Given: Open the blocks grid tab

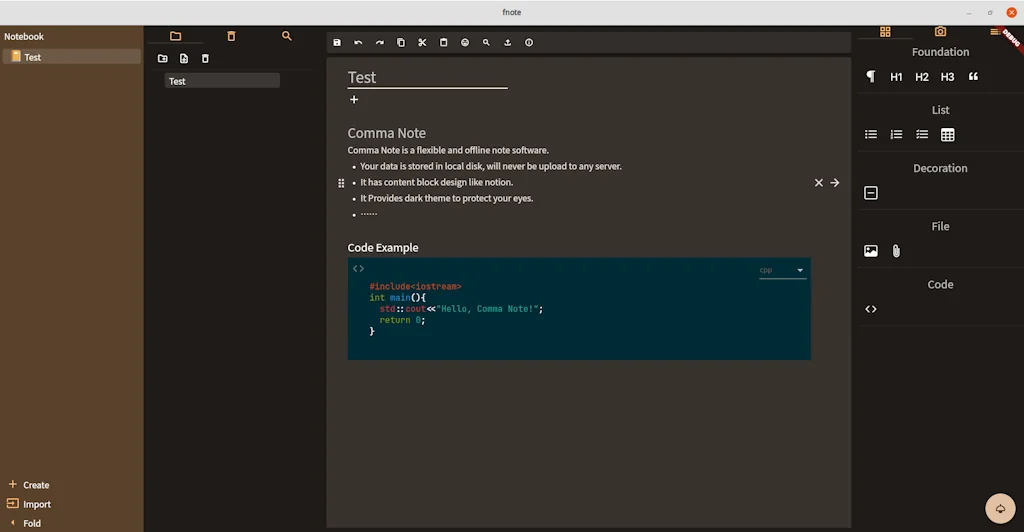Looking at the screenshot, I should coord(885,31).
